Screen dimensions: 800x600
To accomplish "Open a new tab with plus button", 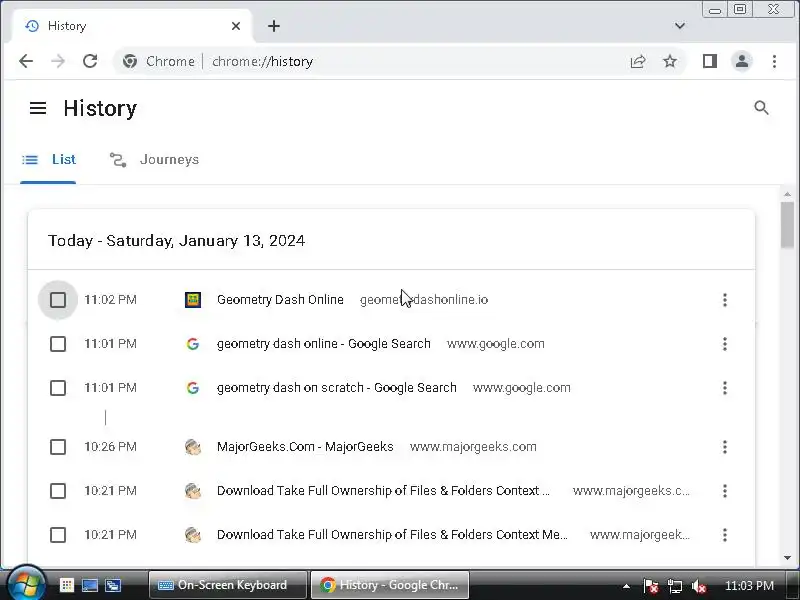I will tap(274, 26).
